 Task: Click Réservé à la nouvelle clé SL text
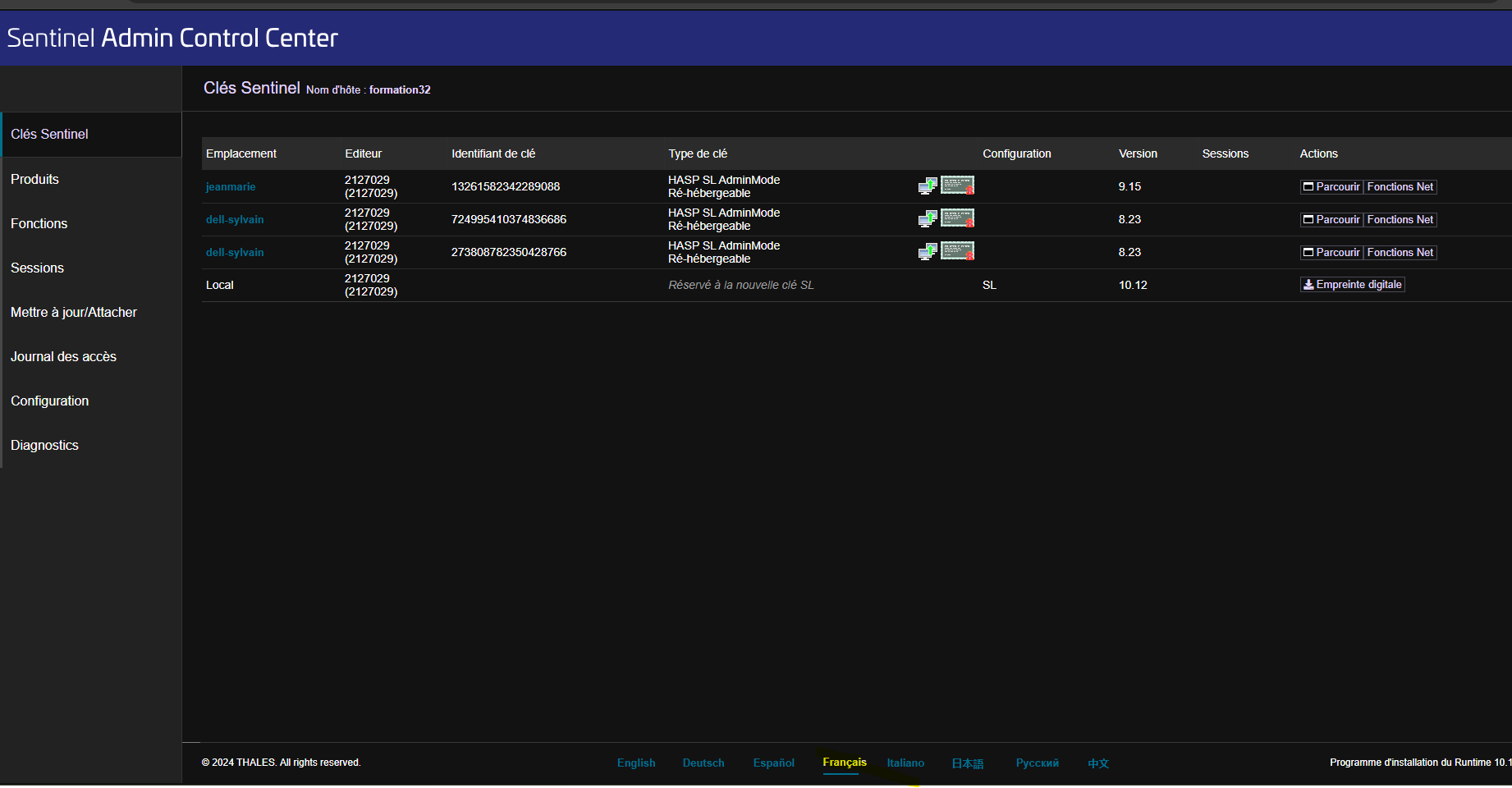coord(741,285)
